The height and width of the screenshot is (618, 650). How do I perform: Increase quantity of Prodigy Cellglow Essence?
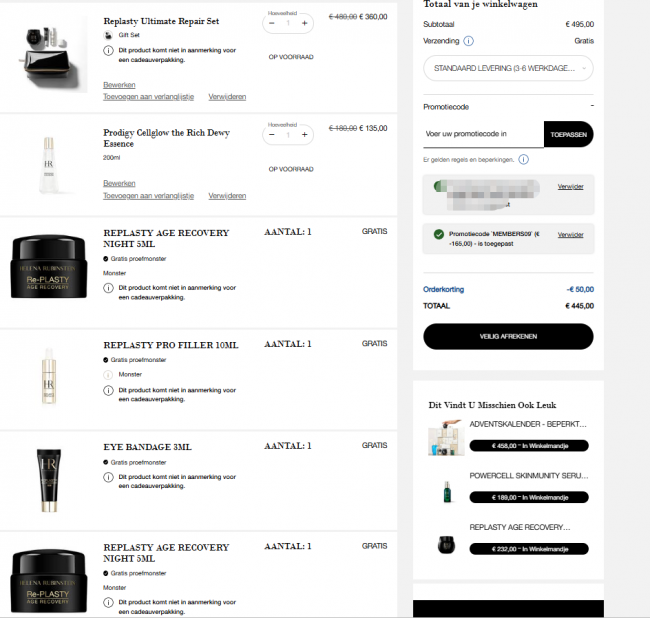305,135
